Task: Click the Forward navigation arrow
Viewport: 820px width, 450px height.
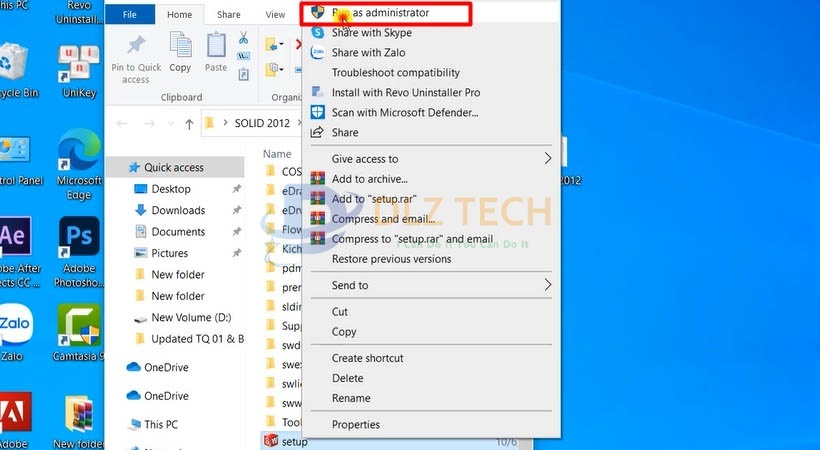Action: tap(149, 123)
